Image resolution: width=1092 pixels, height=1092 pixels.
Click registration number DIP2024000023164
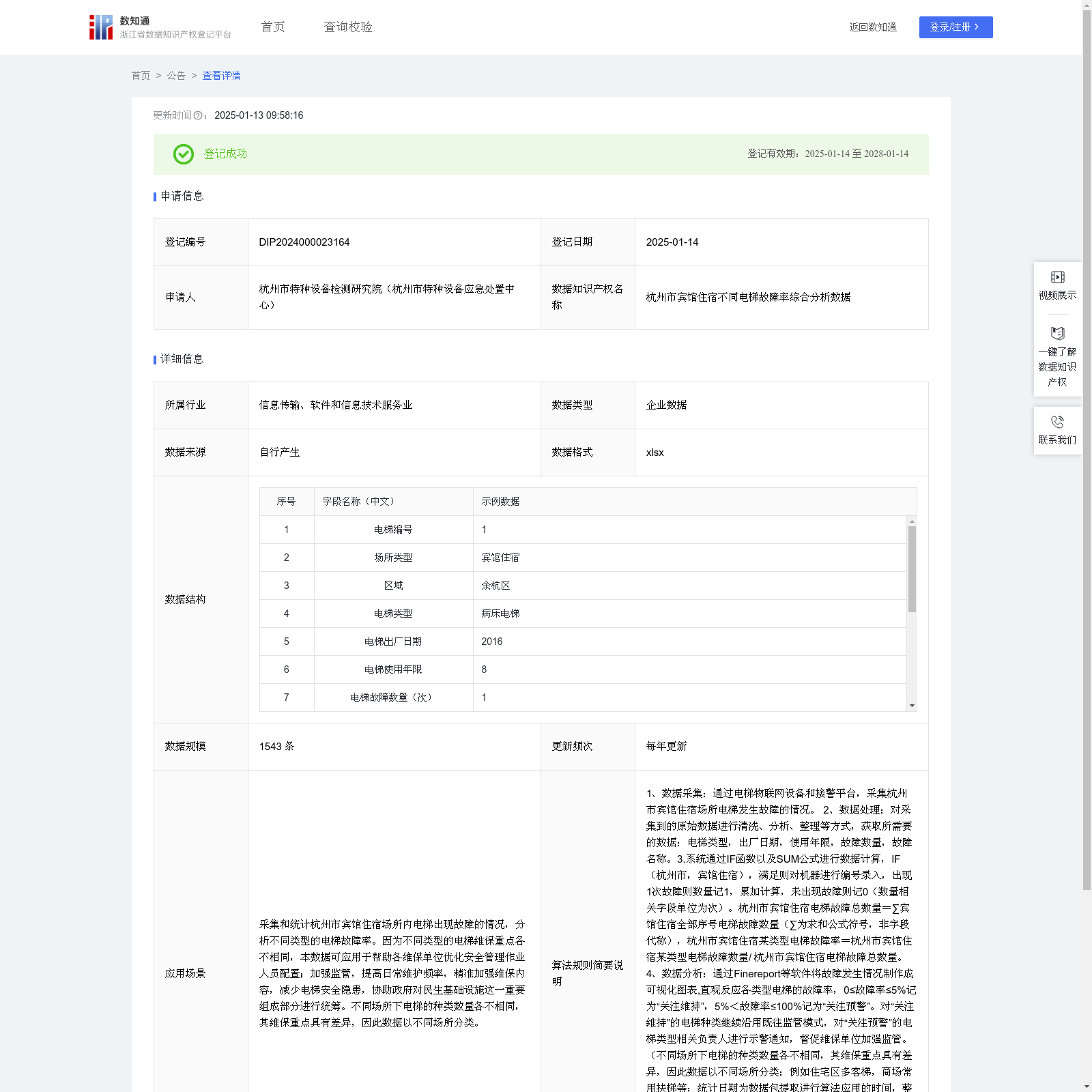pos(304,242)
